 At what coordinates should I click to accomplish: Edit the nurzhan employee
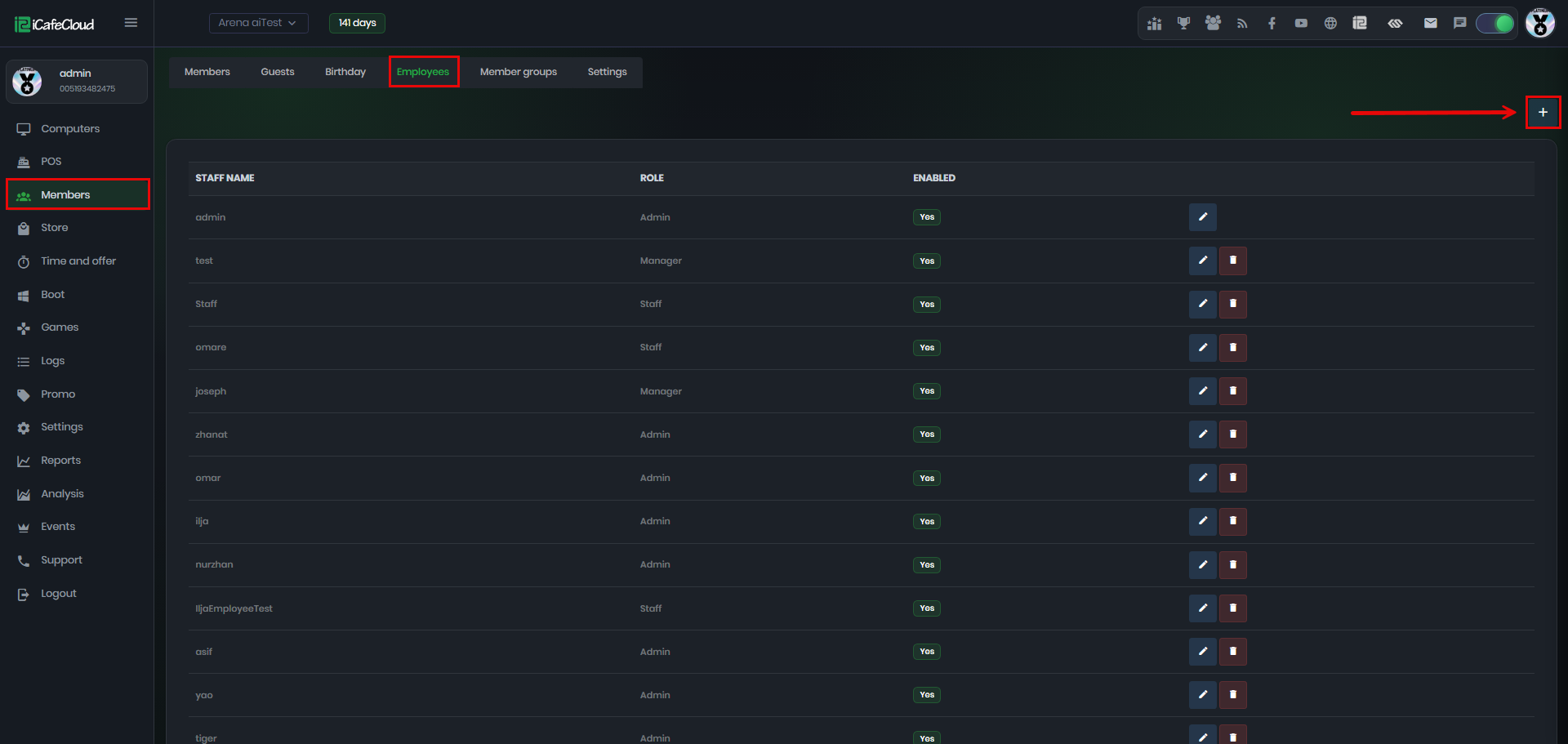tap(1202, 565)
